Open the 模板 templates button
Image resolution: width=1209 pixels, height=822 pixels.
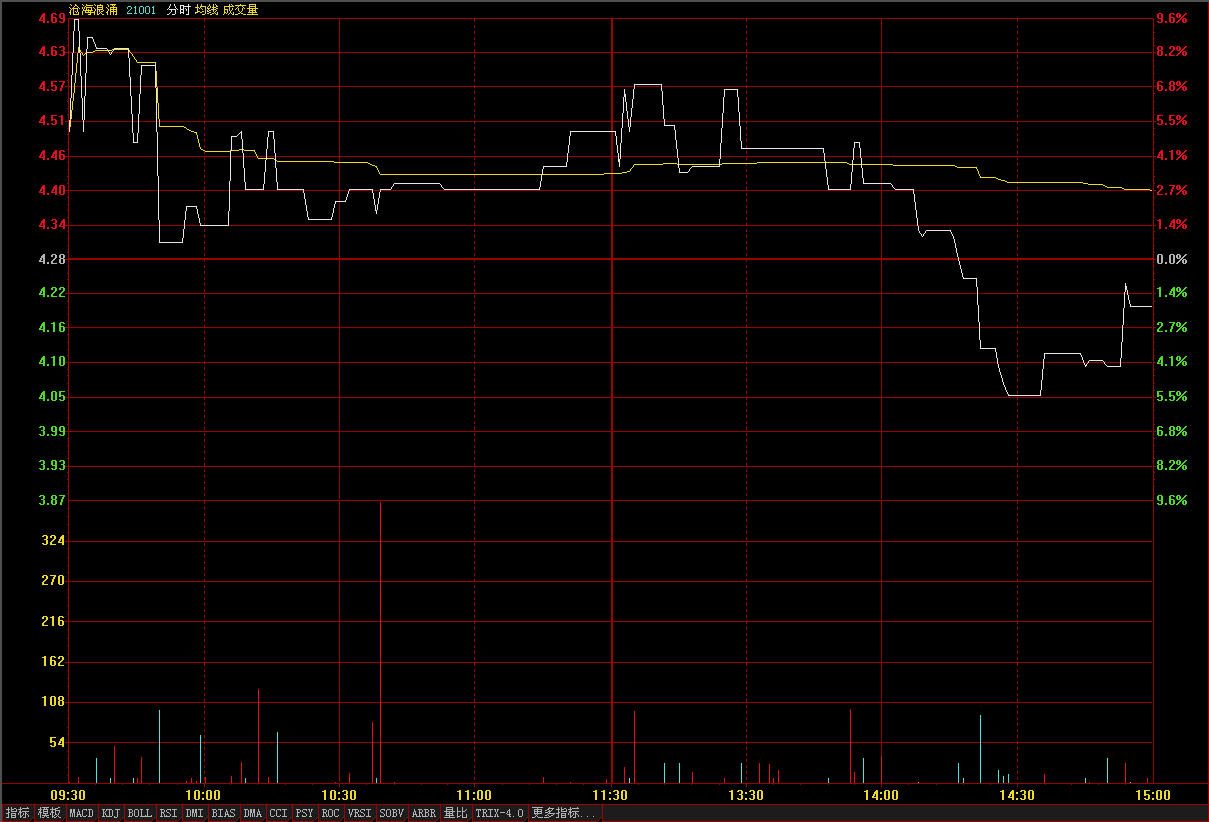[x=49, y=813]
